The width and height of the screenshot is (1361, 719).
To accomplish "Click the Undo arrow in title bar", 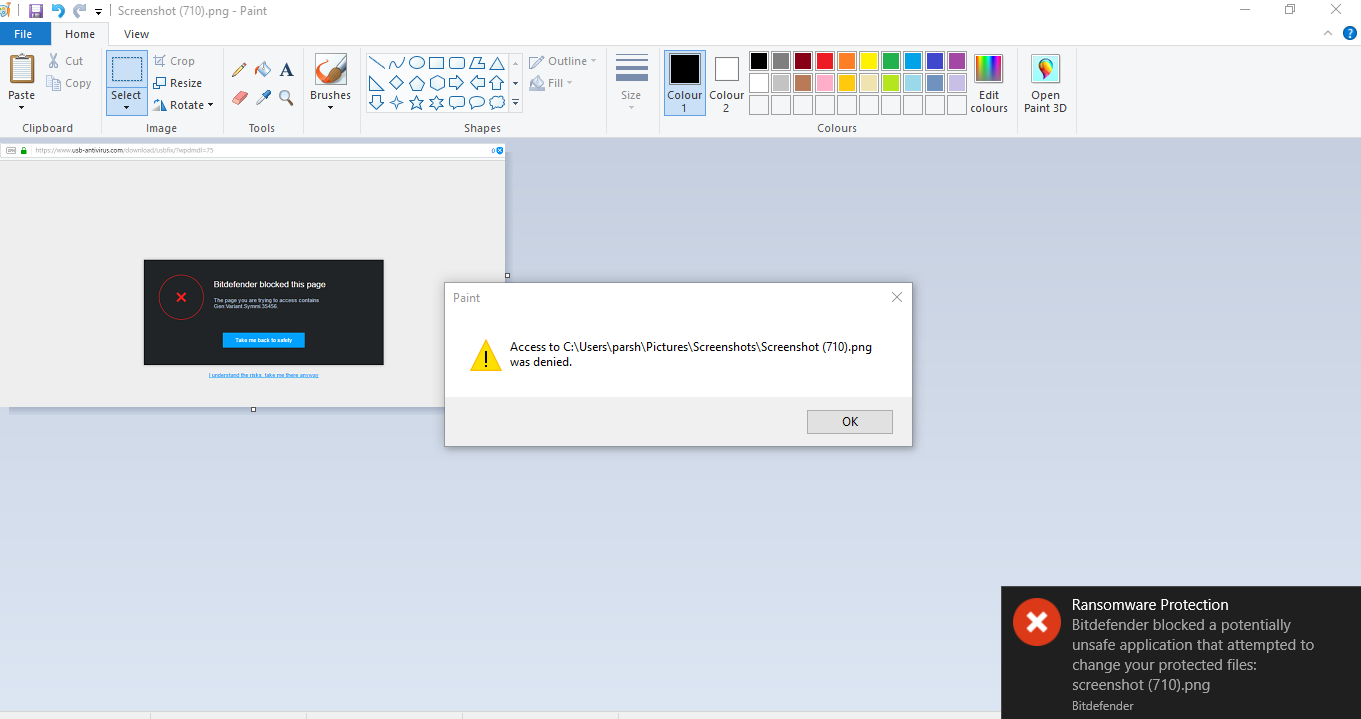I will pyautogui.click(x=58, y=11).
